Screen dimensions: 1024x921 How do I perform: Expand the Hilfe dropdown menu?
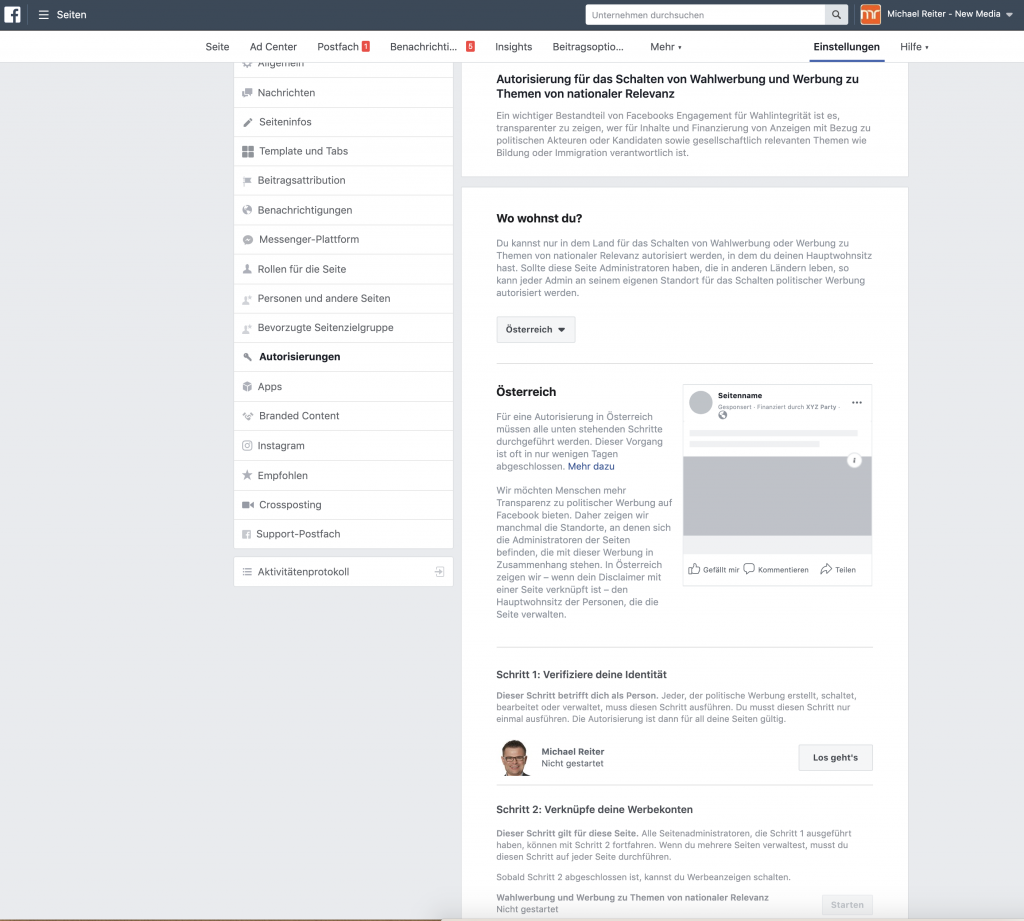(914, 47)
